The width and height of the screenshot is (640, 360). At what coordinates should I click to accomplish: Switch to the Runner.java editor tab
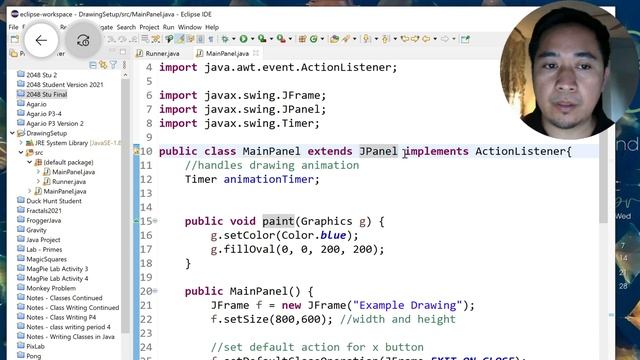(x=162, y=53)
